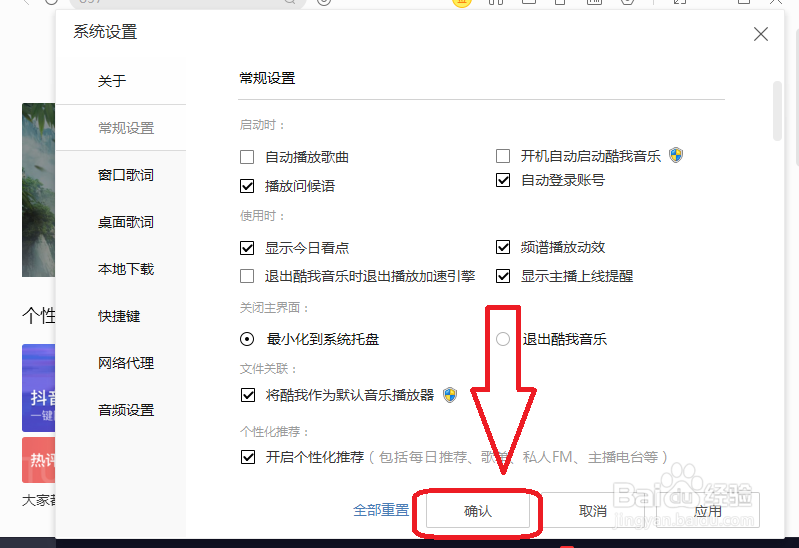The width and height of the screenshot is (799, 548).
Task: Choose 退出酷我音乐 radio option
Action: point(503,339)
